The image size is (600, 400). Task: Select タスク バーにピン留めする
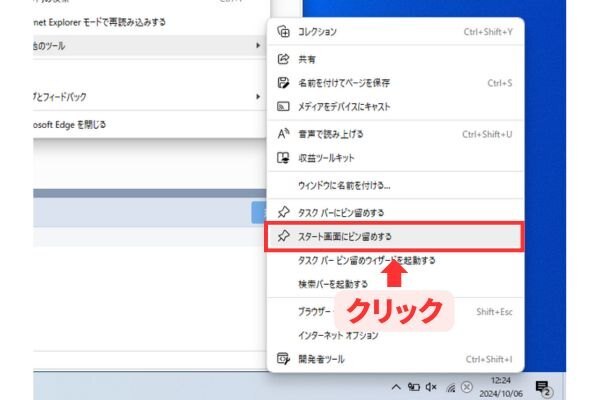tap(395, 212)
